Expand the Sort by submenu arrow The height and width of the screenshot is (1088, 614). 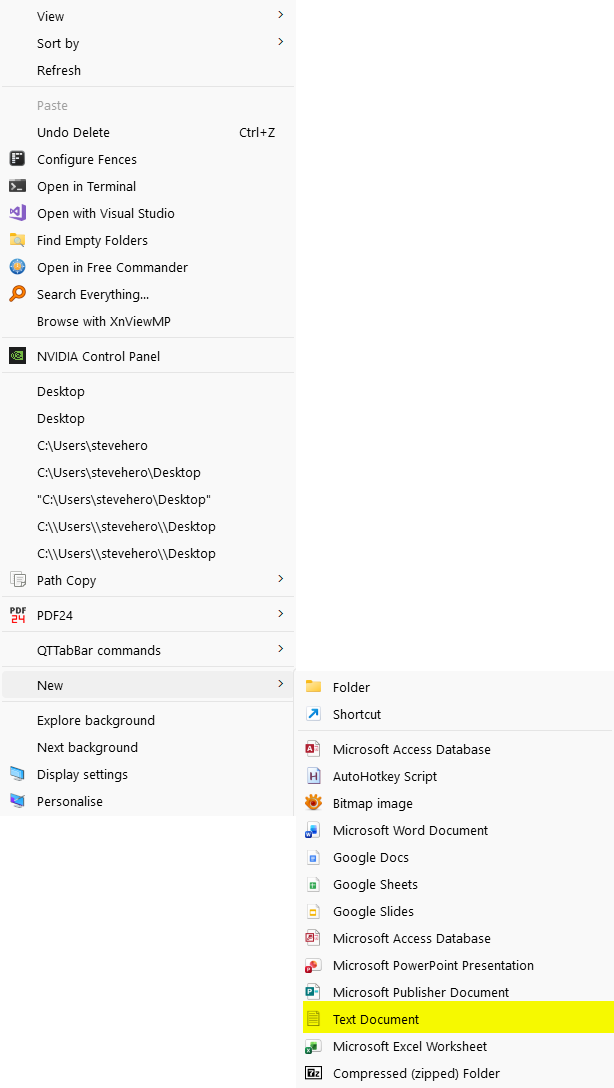(280, 42)
